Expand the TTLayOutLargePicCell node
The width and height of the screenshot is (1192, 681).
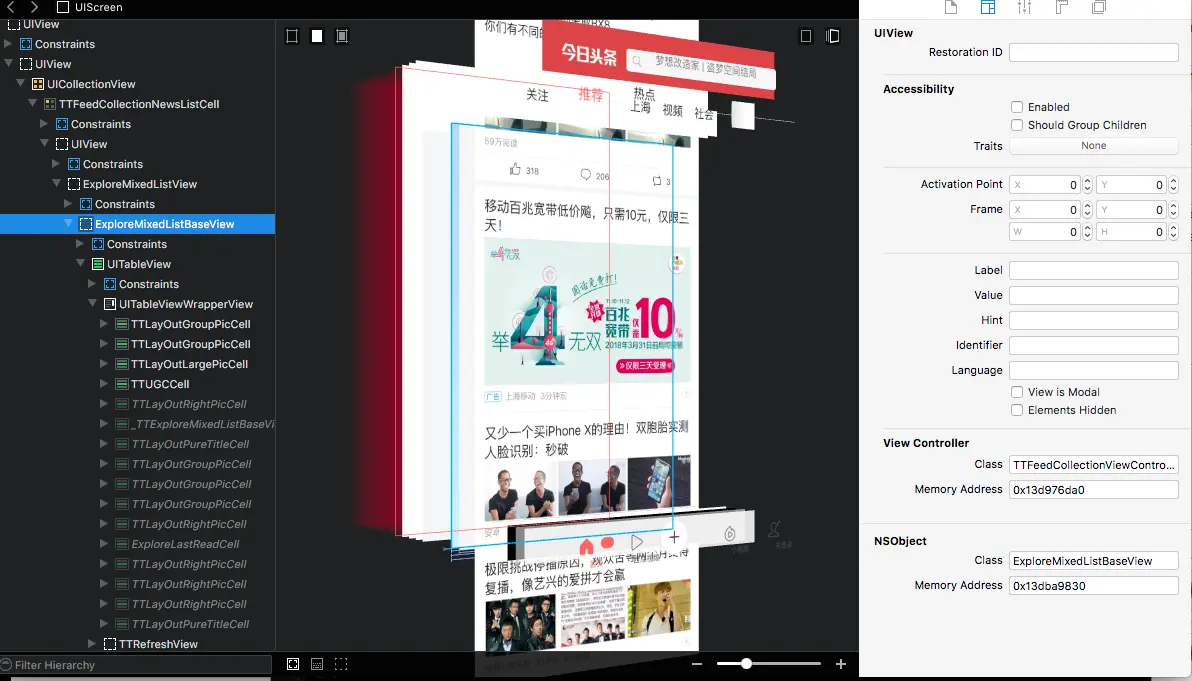pyautogui.click(x=104, y=363)
